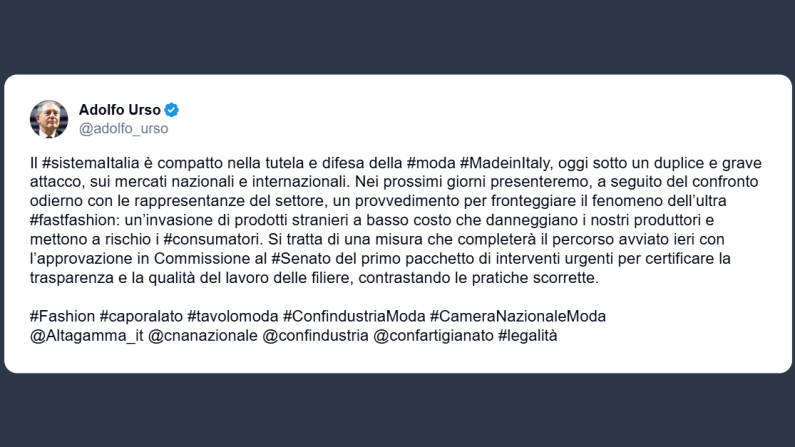Screen dimensions: 795x447
Task: Open the @adolfo_urso handle link
Action: (x=123, y=128)
